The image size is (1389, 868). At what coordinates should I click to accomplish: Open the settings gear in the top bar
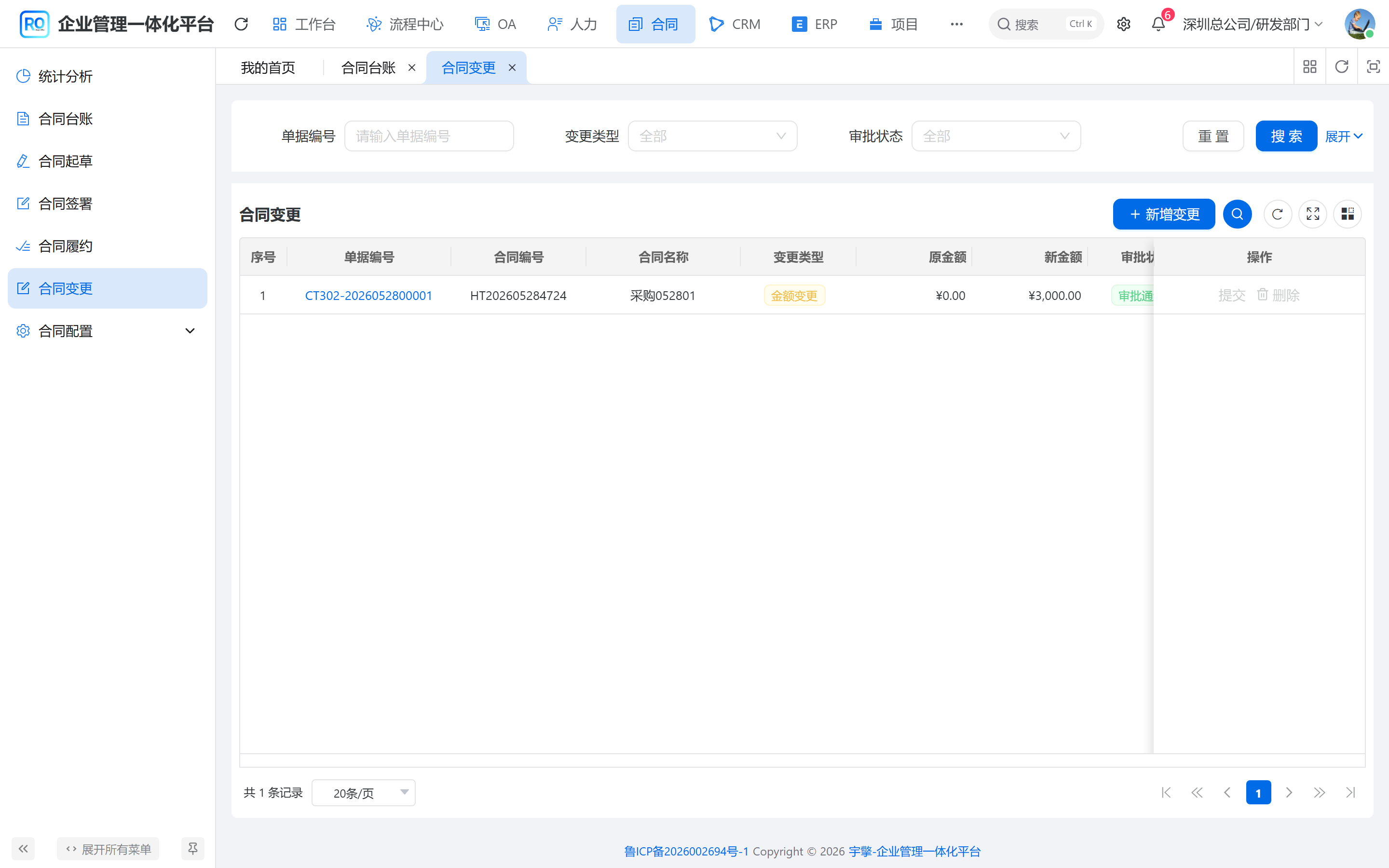(x=1123, y=24)
